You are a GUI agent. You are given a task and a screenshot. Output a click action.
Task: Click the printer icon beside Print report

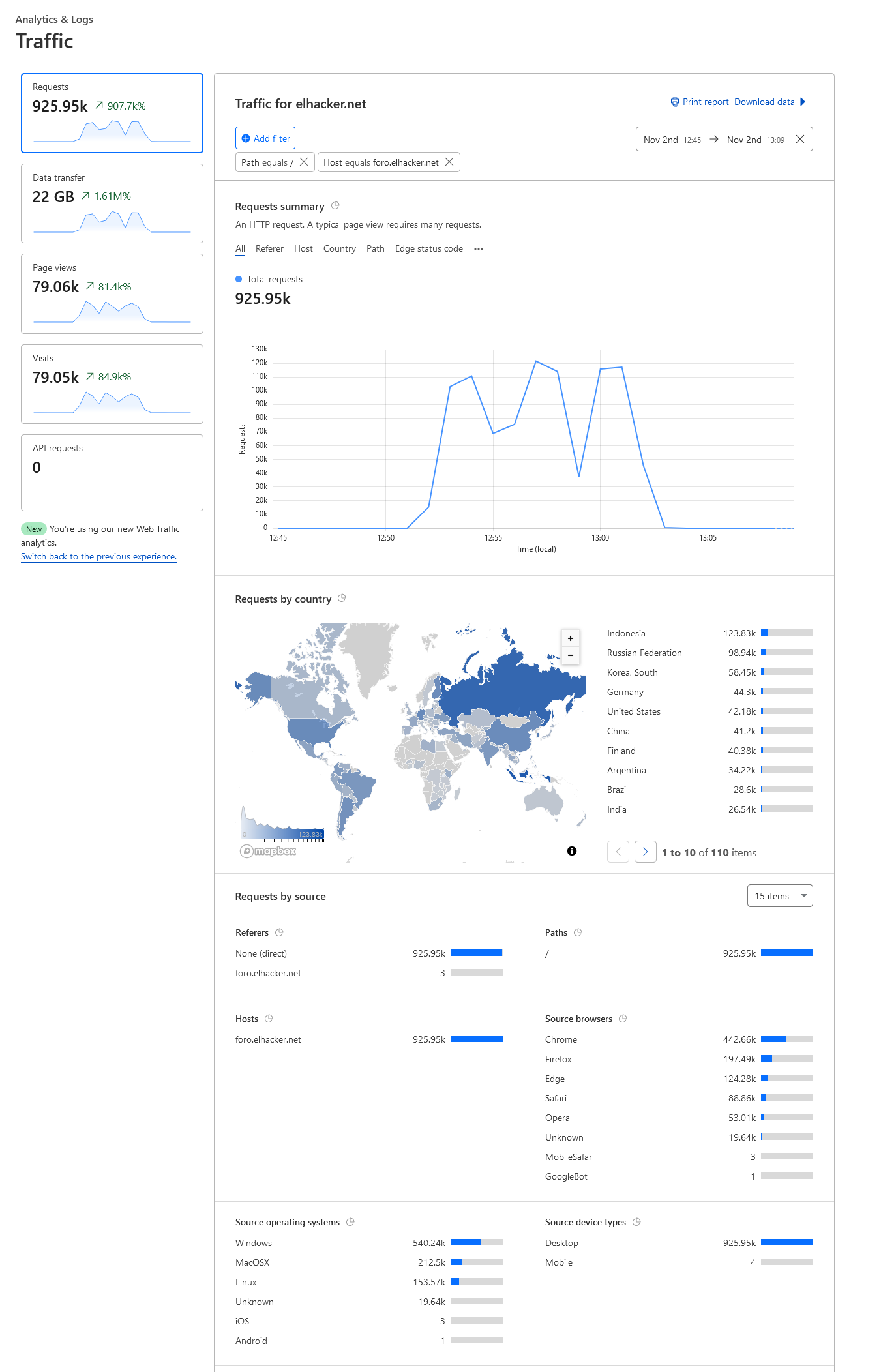coord(674,102)
